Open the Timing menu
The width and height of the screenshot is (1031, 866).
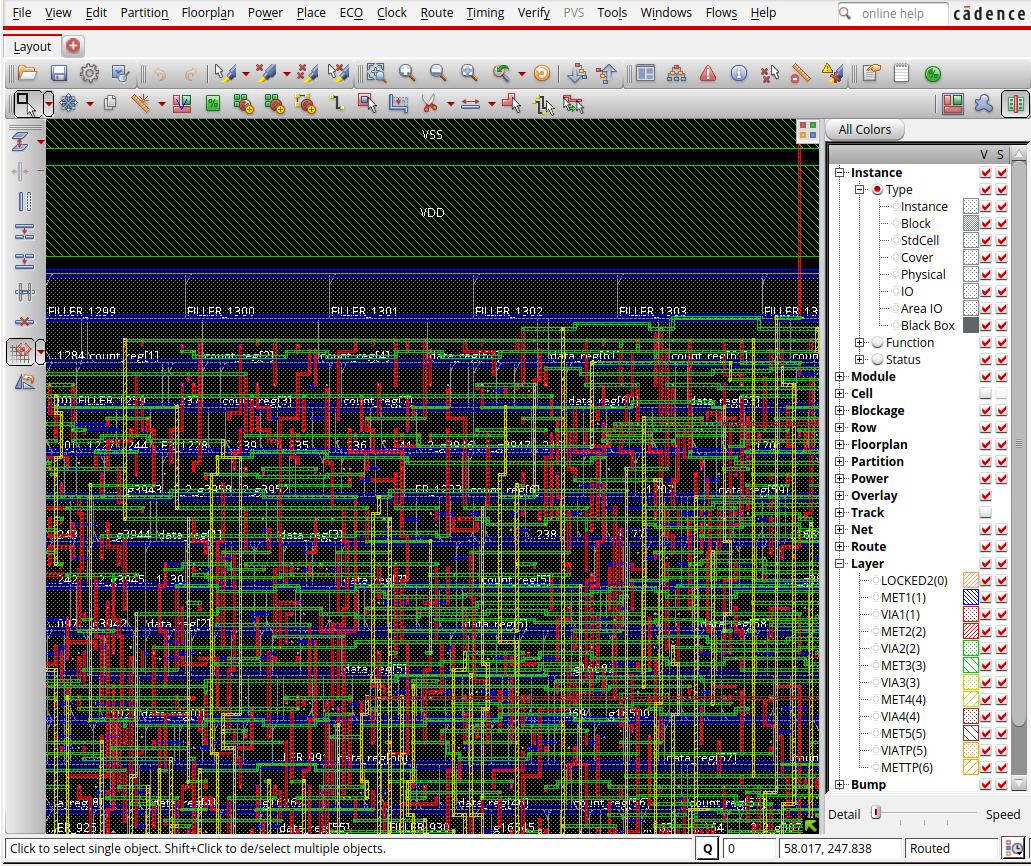click(x=485, y=13)
